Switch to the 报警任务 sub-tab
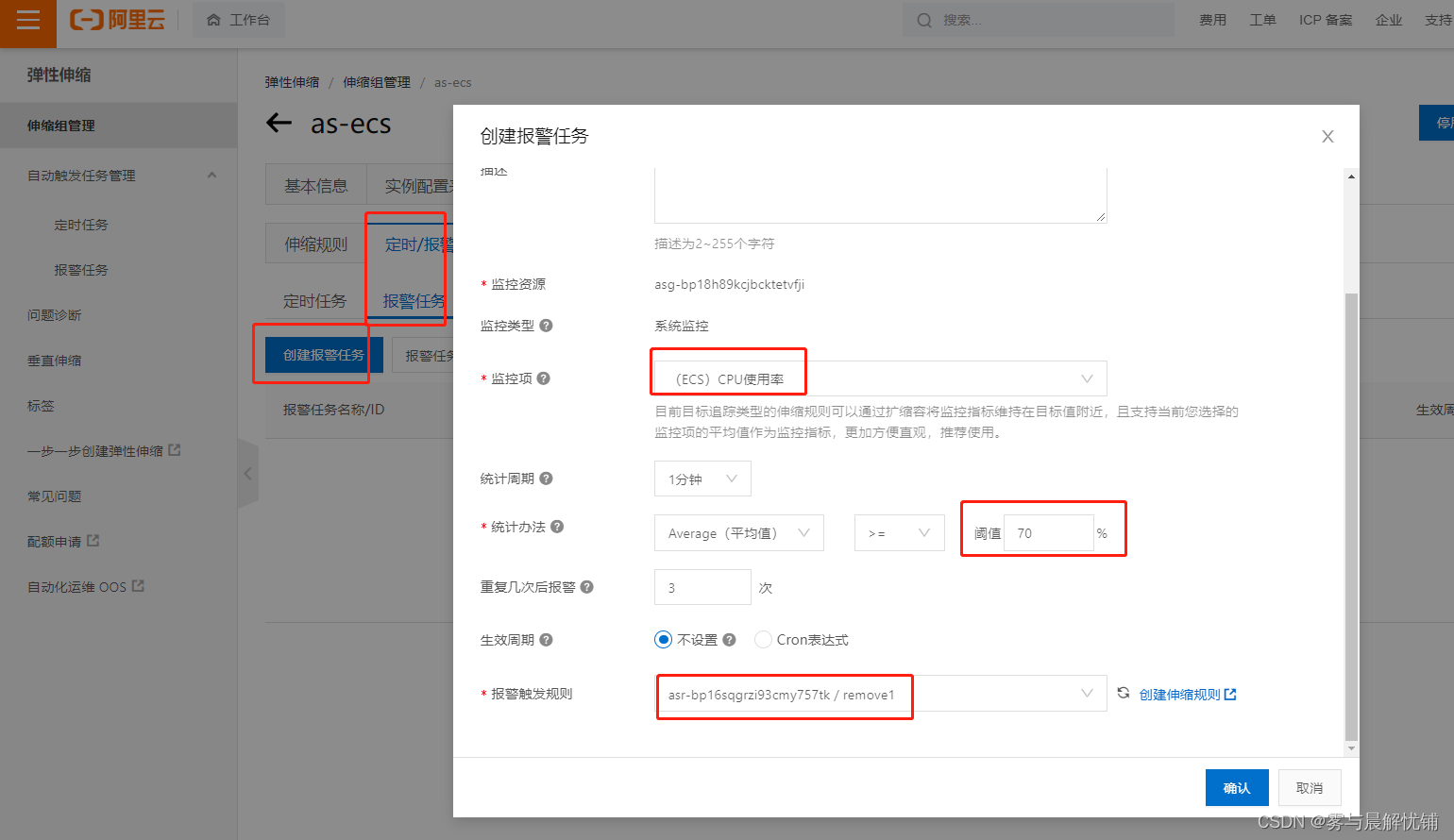The width and height of the screenshot is (1454, 840). 414,301
